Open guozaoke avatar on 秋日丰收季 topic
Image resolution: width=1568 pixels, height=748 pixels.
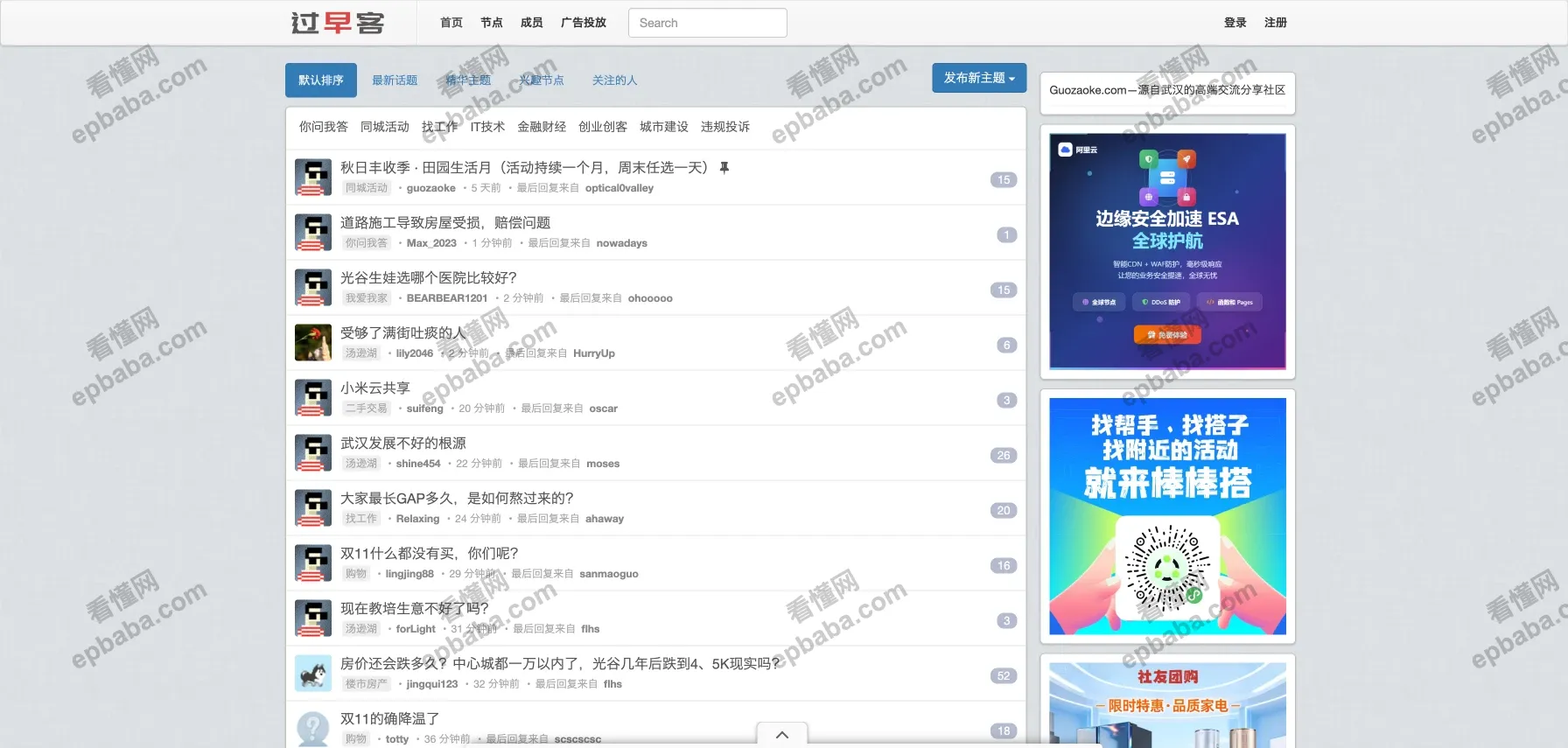pos(313,177)
